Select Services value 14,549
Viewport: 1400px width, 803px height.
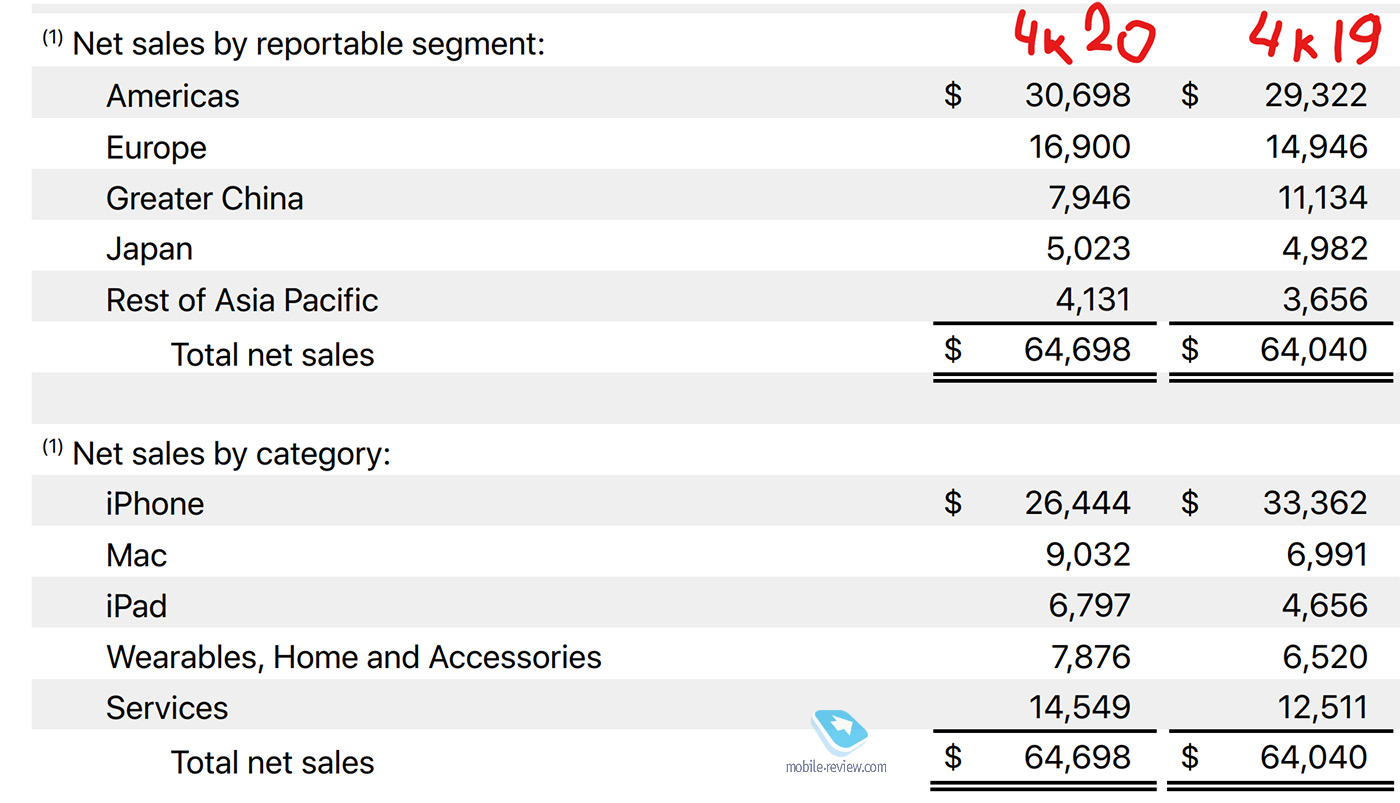[1080, 707]
